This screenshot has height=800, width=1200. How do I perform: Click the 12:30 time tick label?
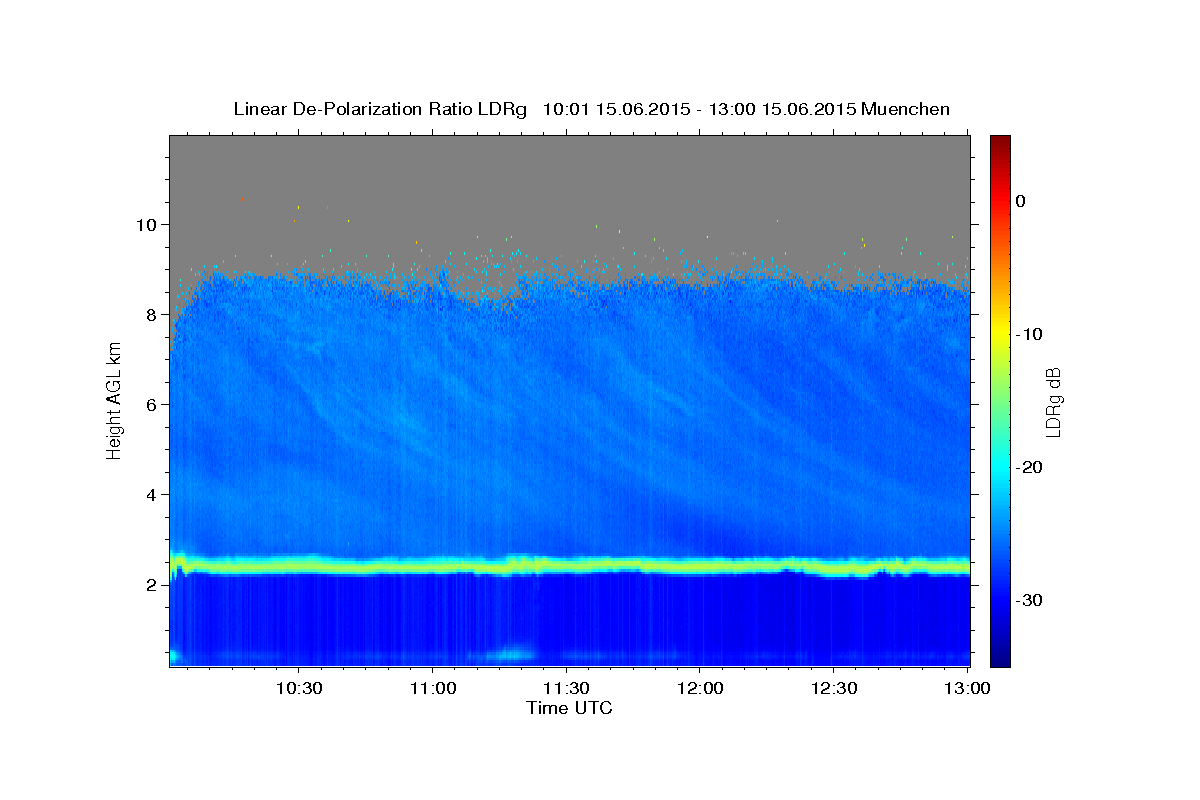[834, 689]
